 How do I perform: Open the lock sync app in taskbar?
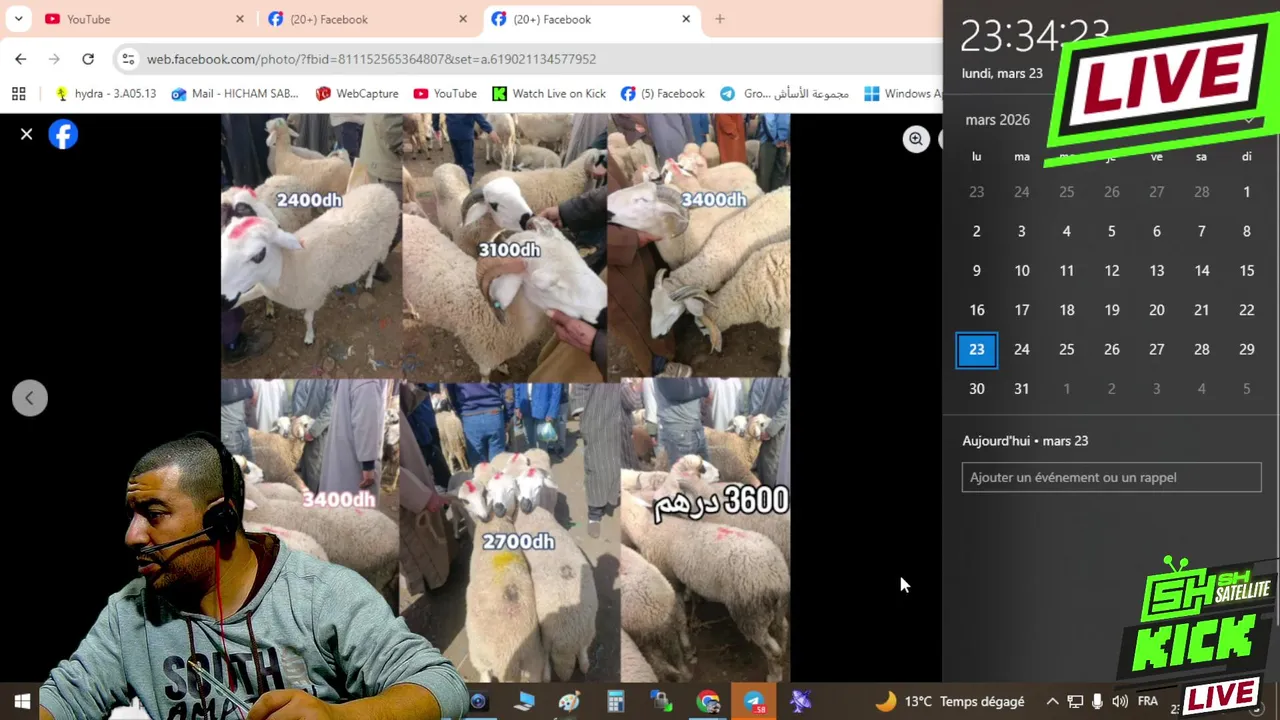click(662, 701)
